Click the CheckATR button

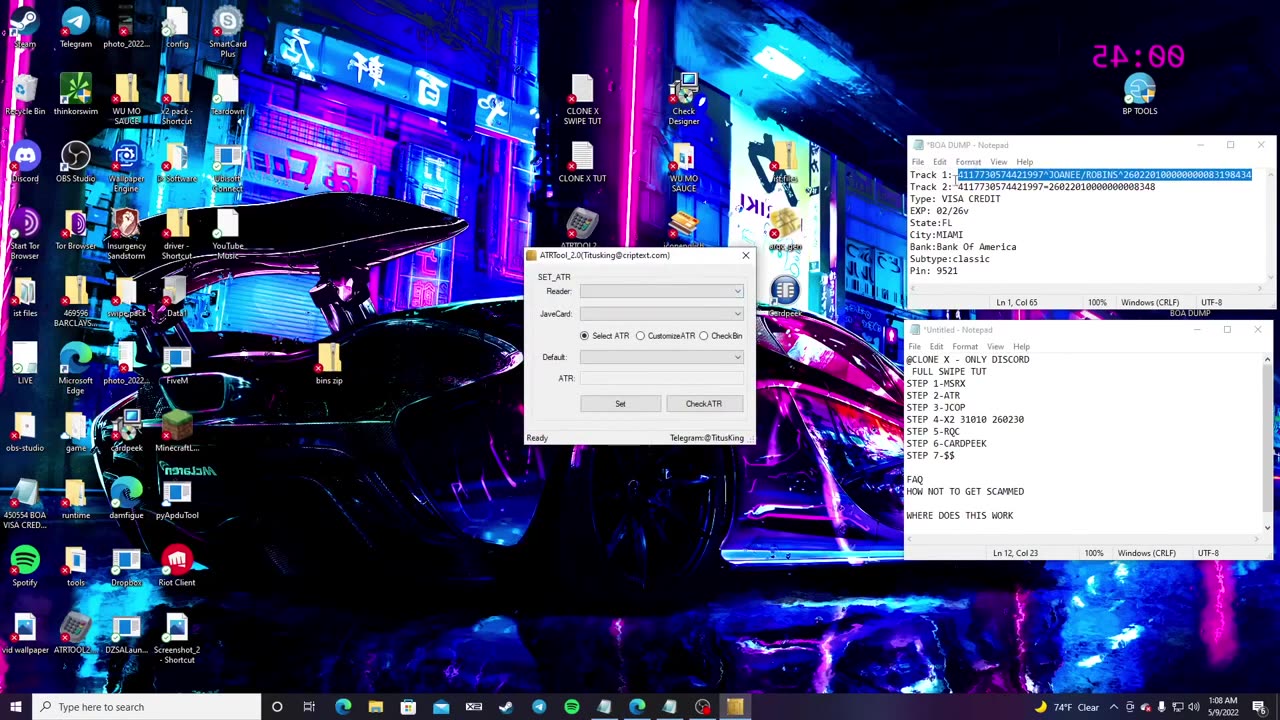coord(703,404)
